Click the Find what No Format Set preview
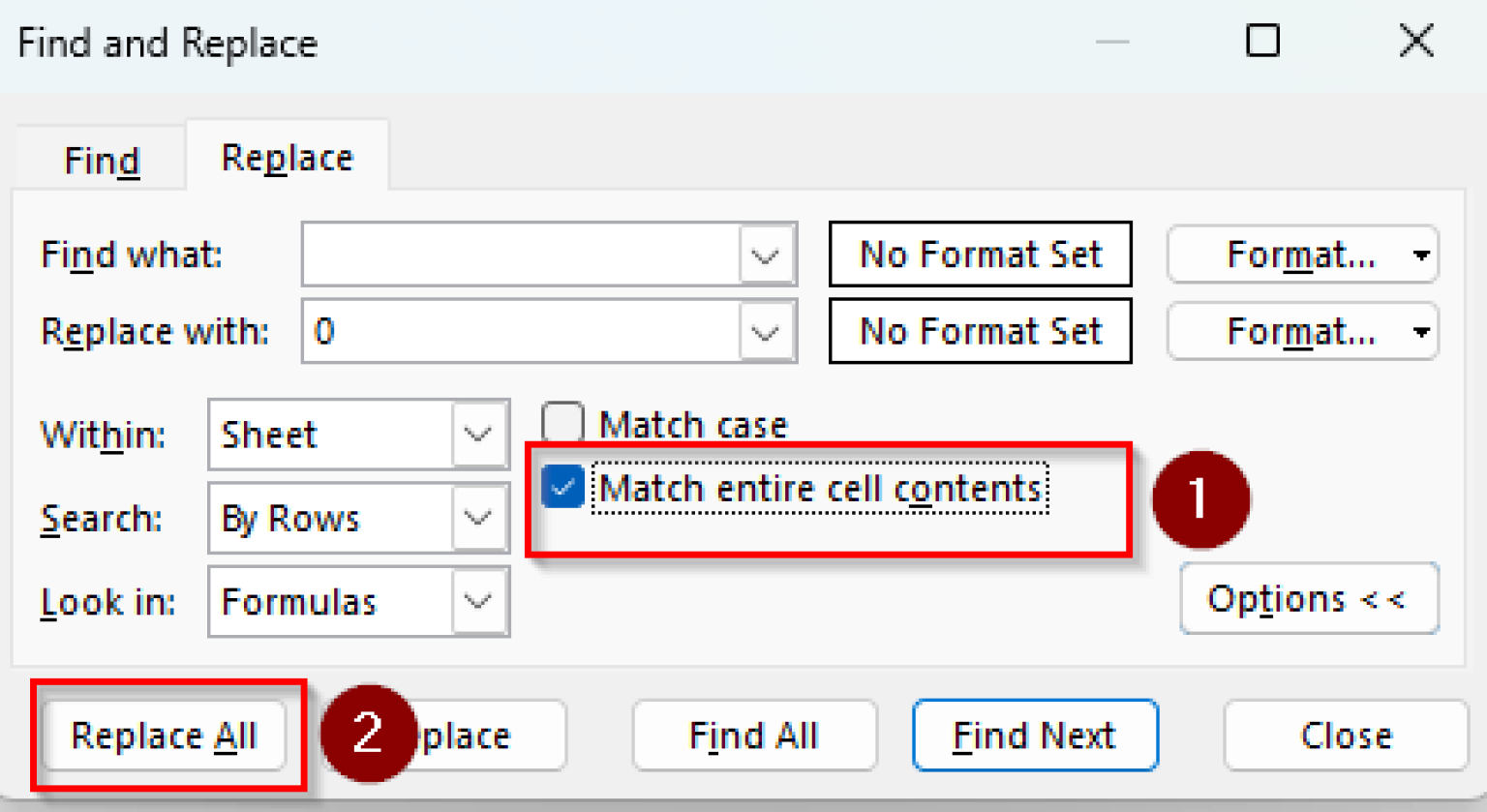Screen dimensions: 1487x812 click(980, 255)
